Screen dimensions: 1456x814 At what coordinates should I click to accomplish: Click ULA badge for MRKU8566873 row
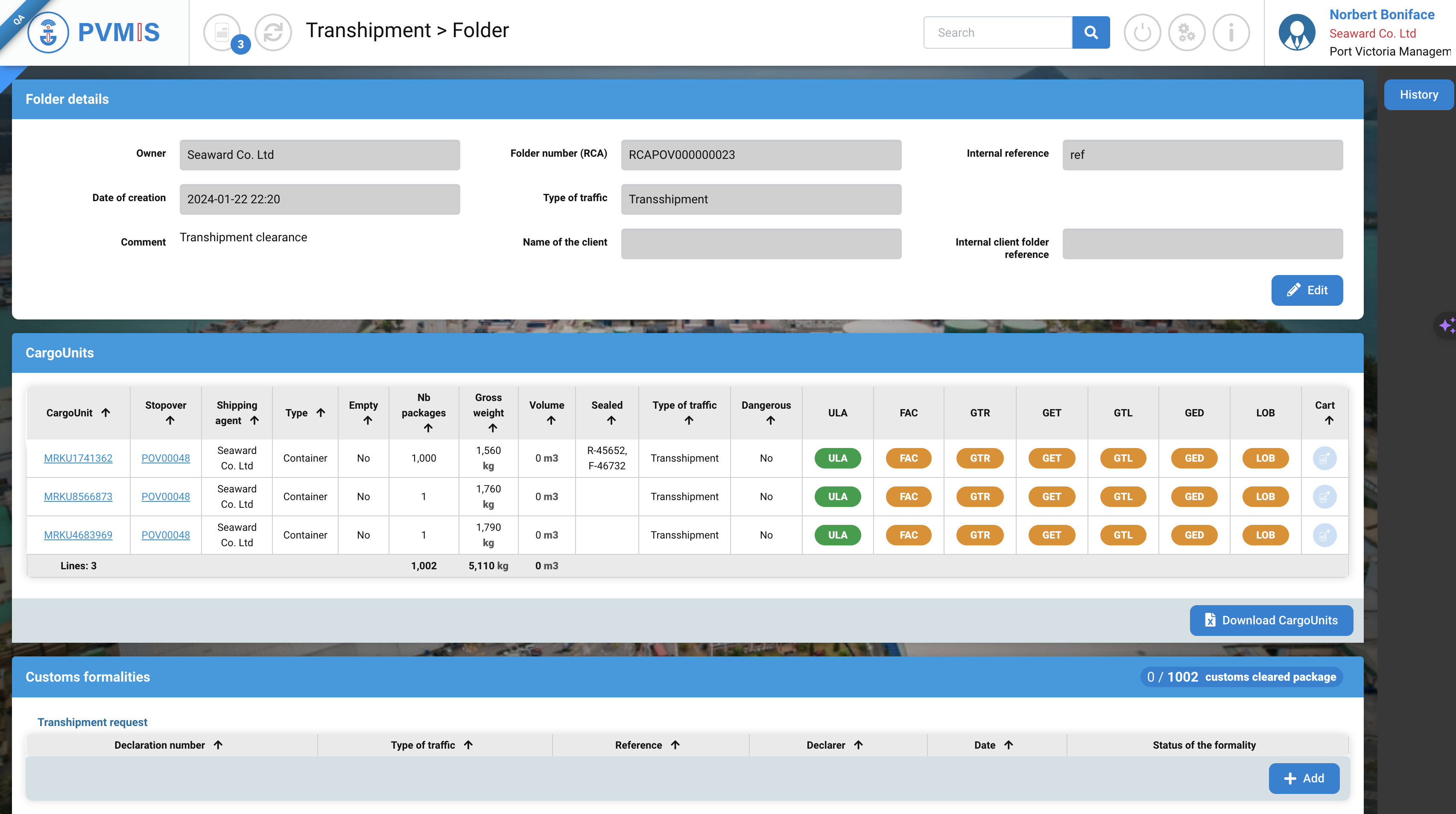point(837,496)
